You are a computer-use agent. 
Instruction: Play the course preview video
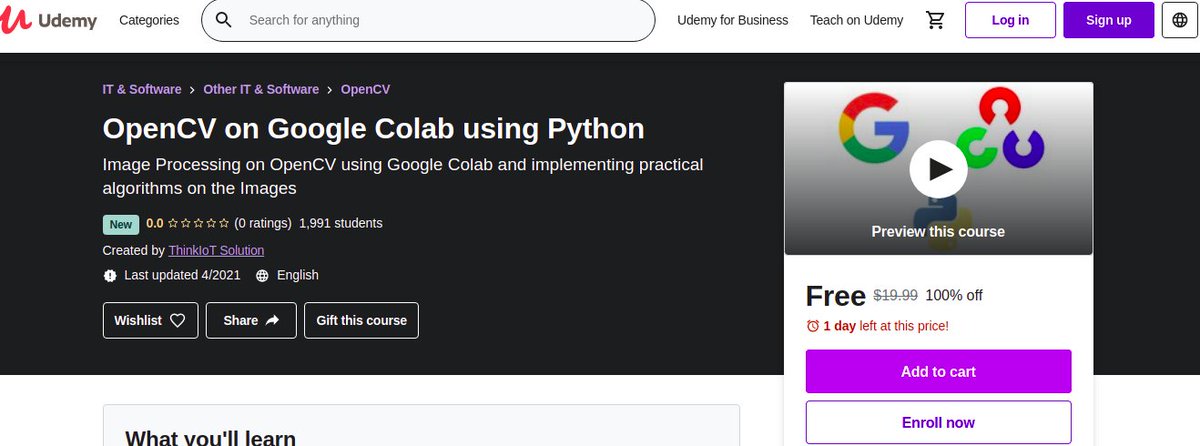(x=938, y=168)
